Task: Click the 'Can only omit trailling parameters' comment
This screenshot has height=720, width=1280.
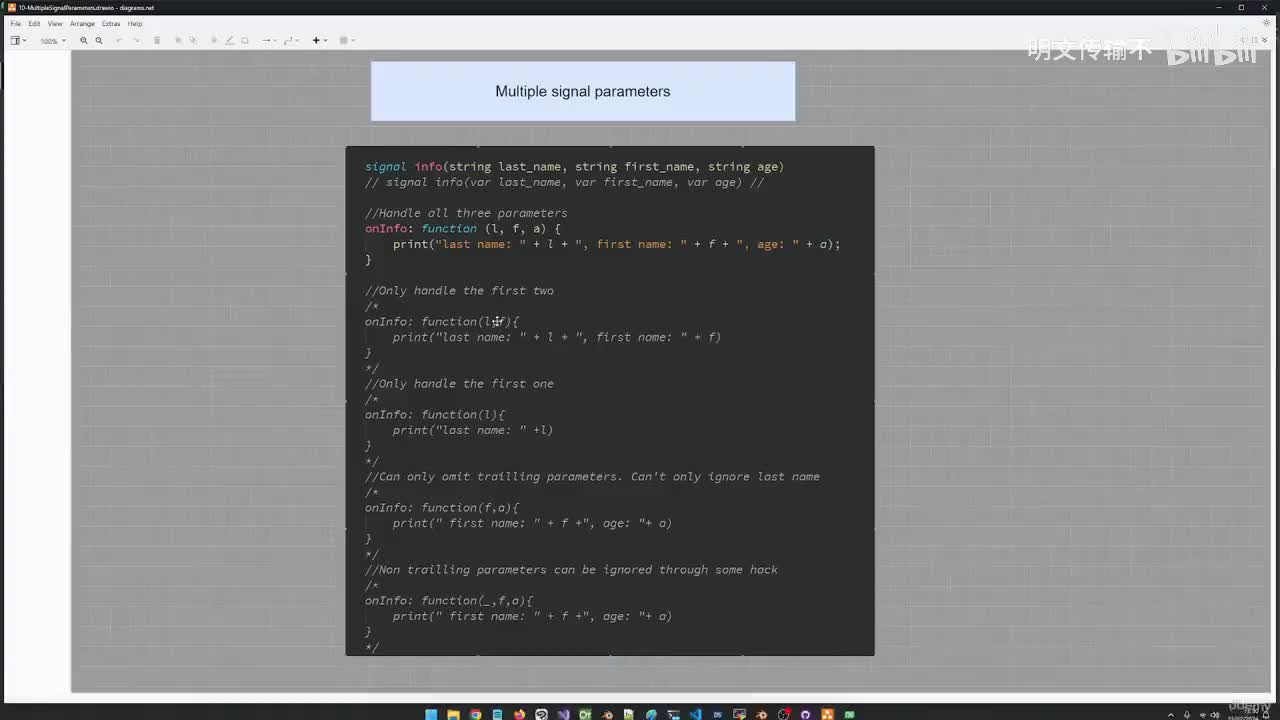Action: click(x=592, y=477)
